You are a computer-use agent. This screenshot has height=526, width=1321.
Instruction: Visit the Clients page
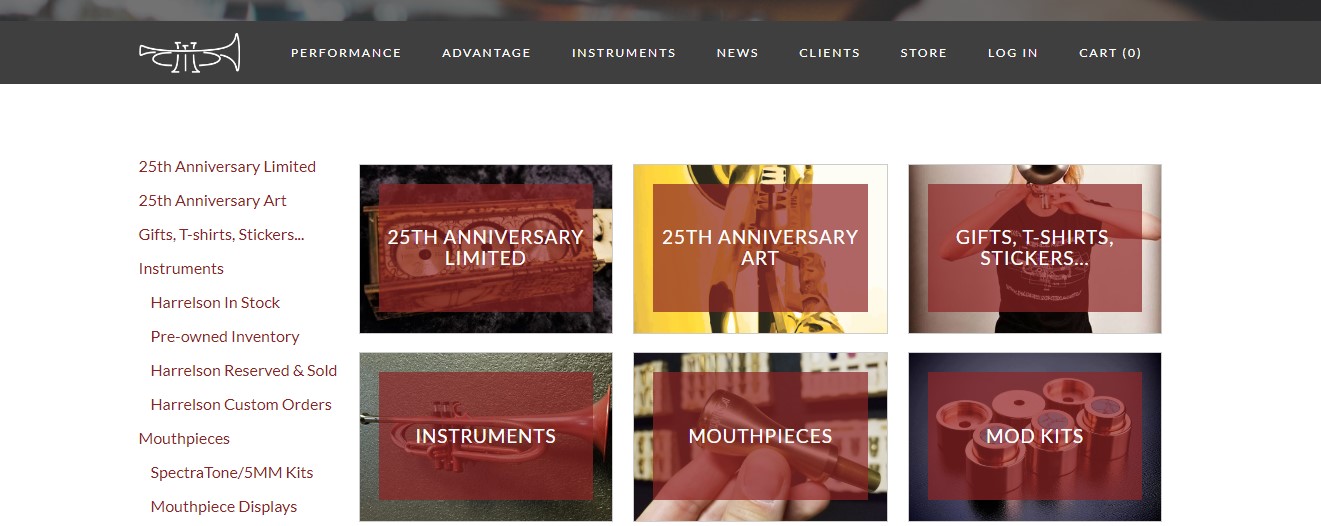pyautogui.click(x=830, y=53)
